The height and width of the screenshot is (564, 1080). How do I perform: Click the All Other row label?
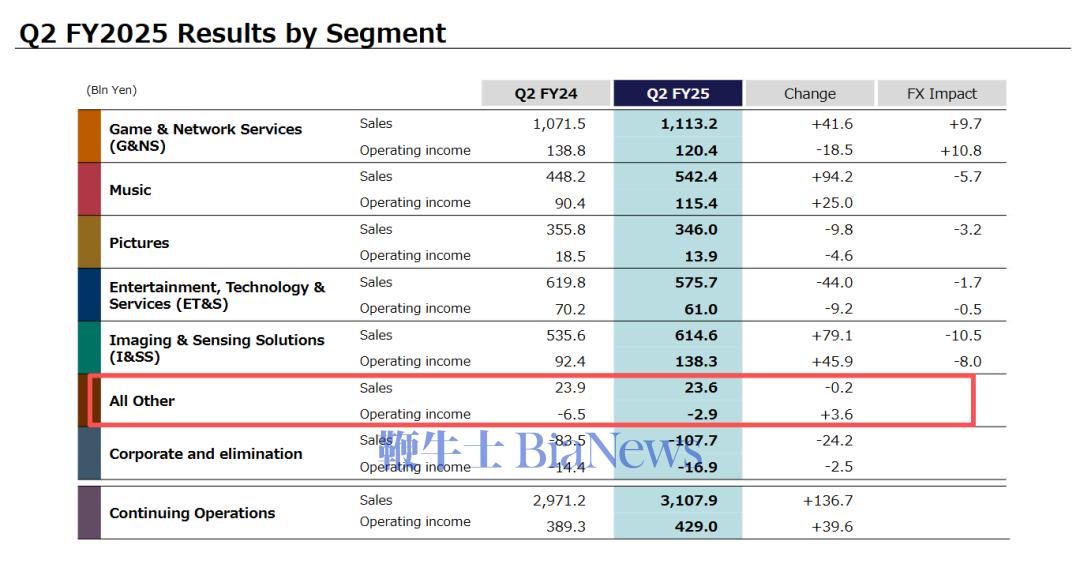pyautogui.click(x=142, y=401)
